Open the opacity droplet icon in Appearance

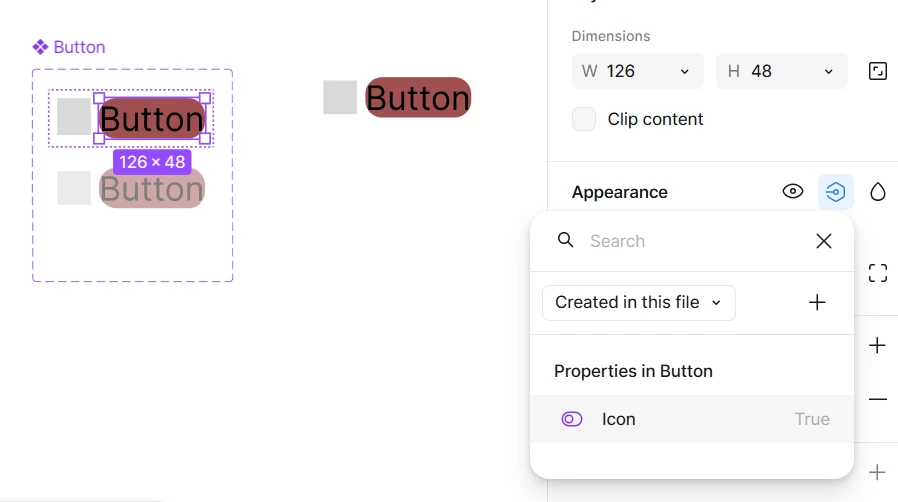click(877, 192)
